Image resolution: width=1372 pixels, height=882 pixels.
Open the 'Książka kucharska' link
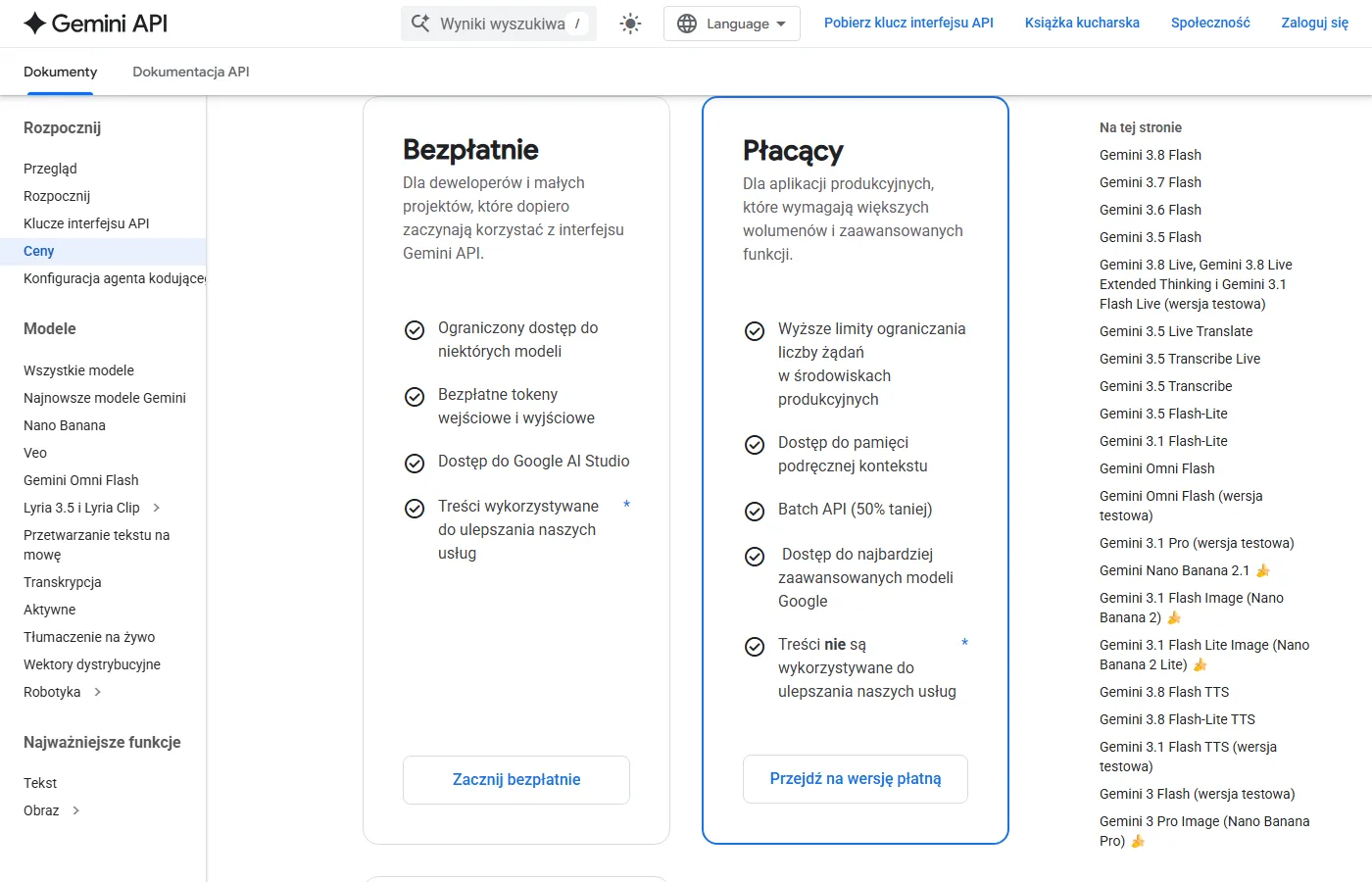click(x=1082, y=23)
